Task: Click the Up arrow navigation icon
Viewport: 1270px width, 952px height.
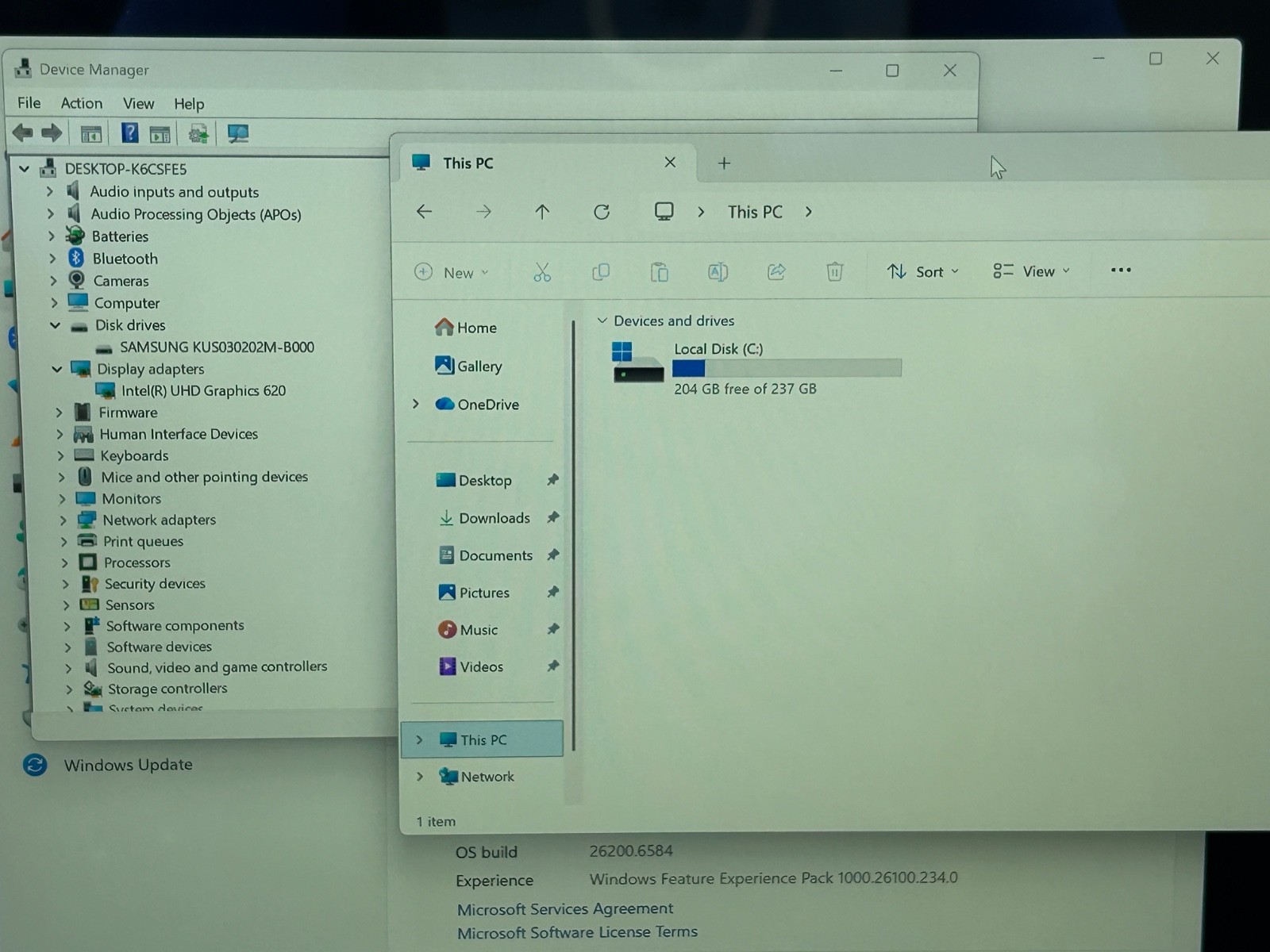Action: coord(542,212)
